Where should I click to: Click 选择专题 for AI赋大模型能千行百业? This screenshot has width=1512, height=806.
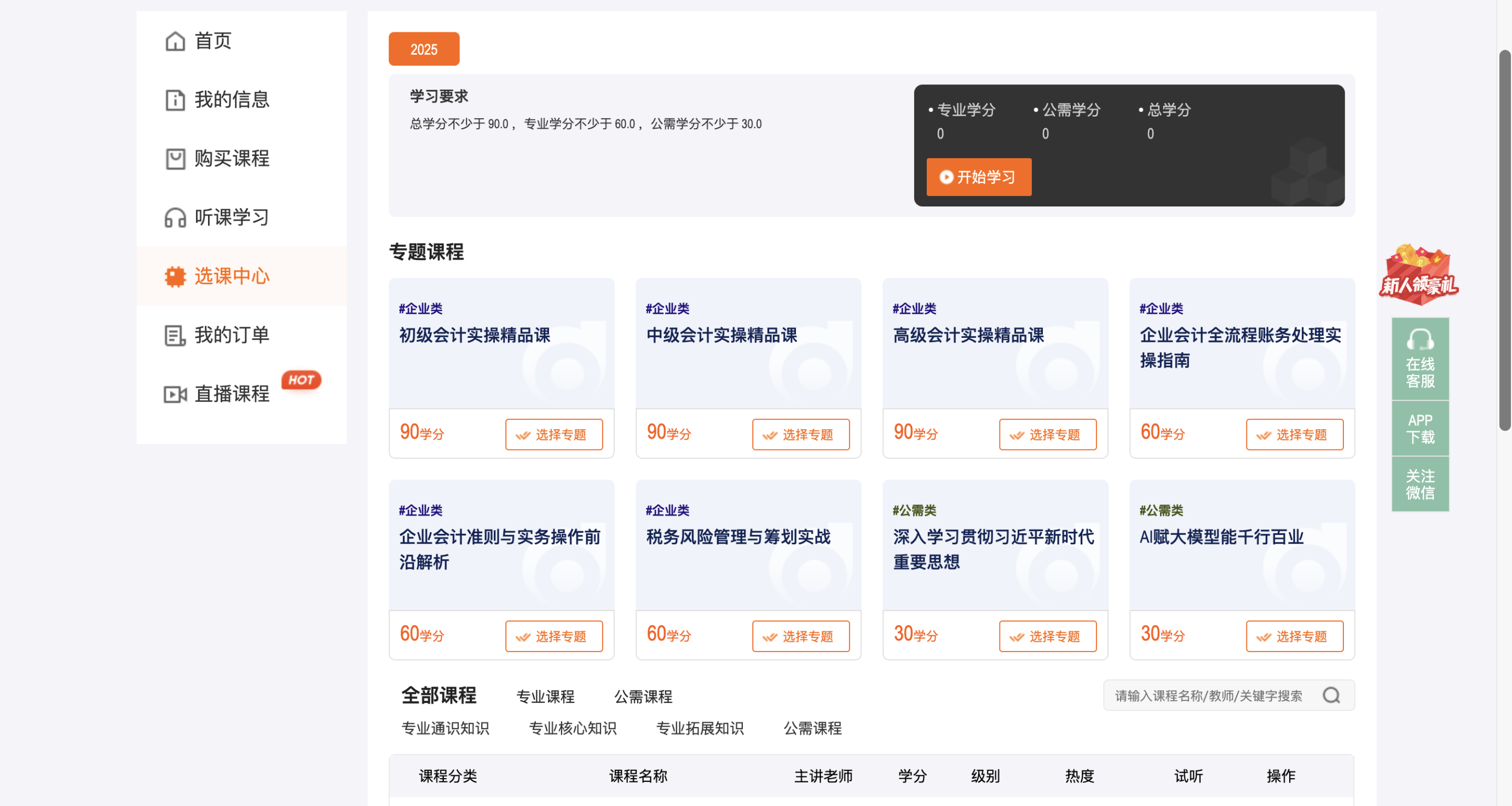coord(1295,636)
